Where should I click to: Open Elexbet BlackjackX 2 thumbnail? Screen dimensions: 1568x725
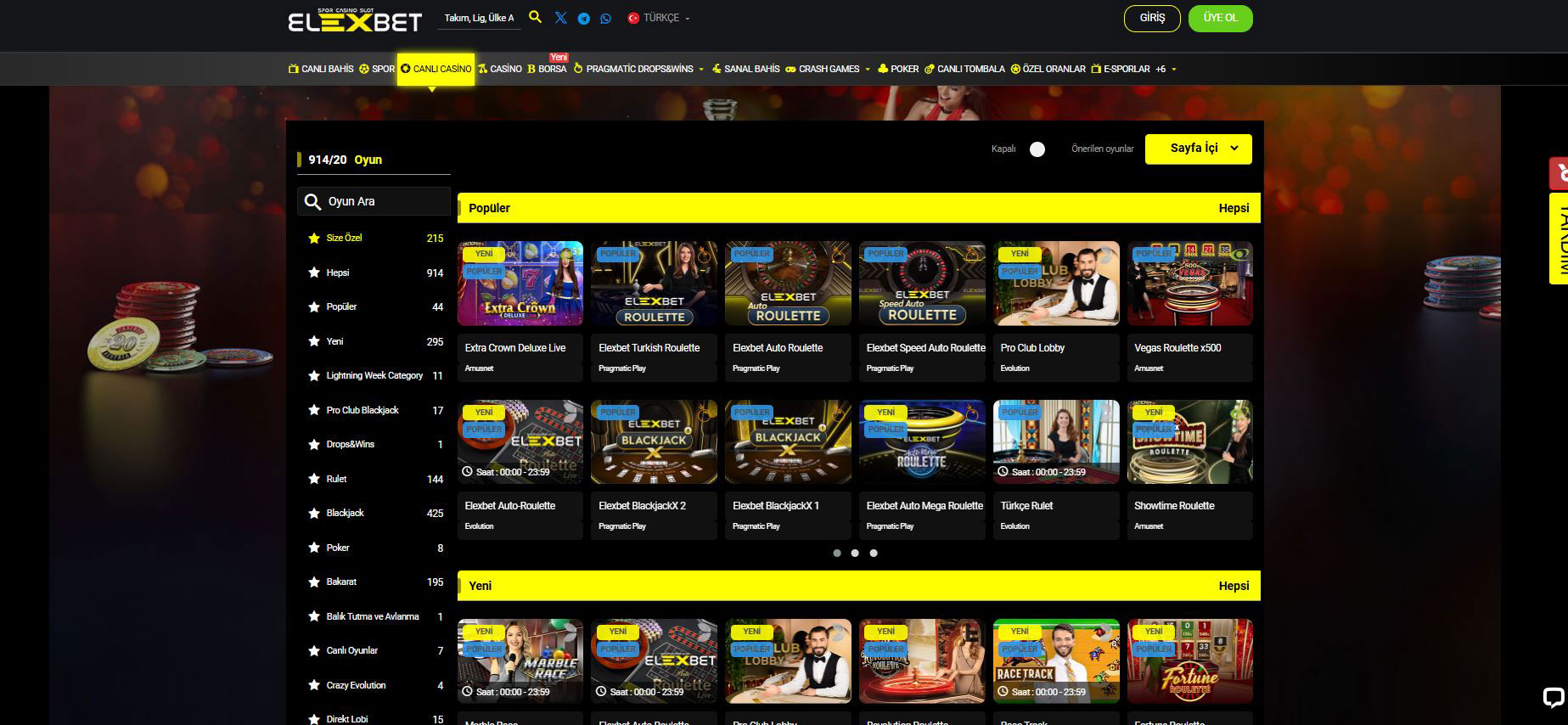pos(654,441)
